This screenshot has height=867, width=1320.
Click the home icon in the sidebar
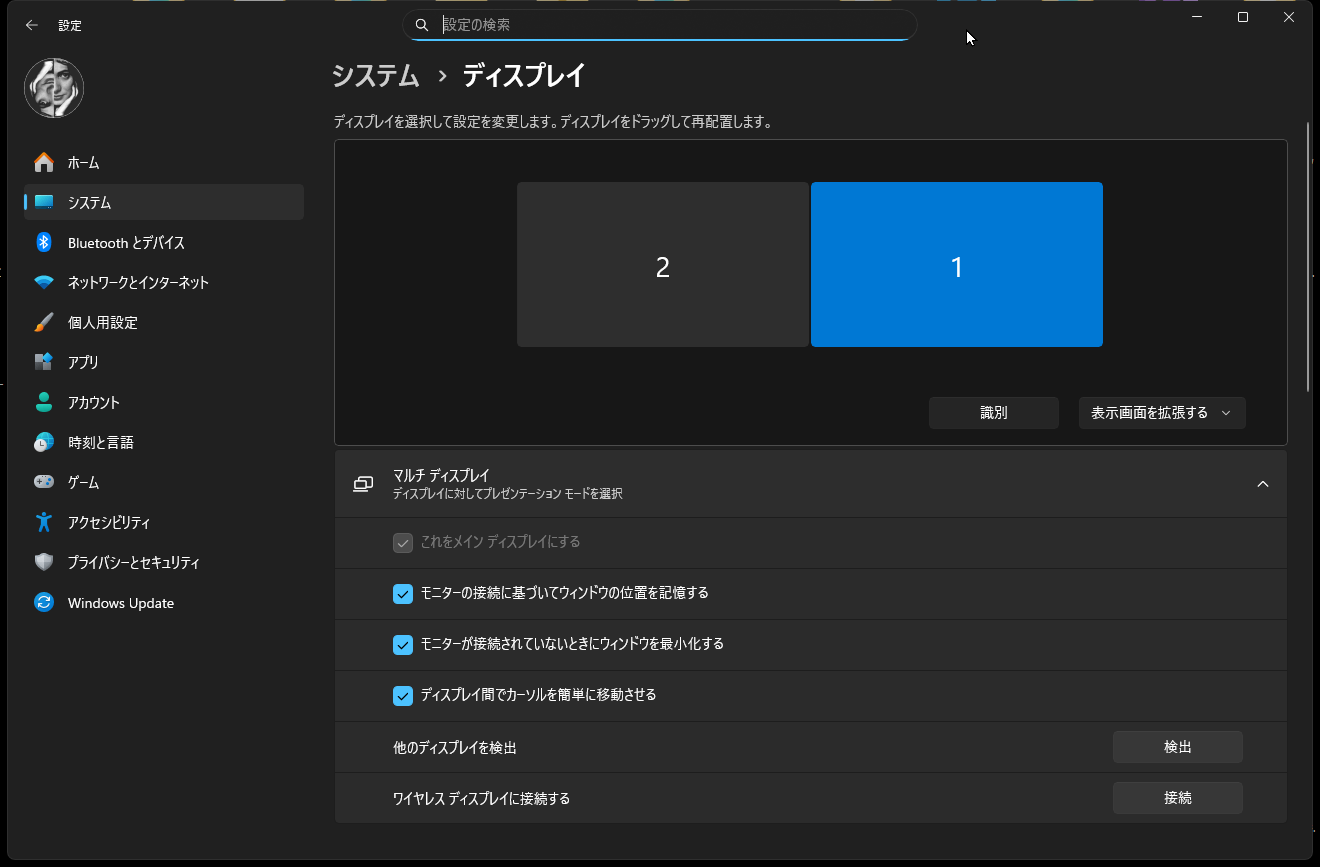(x=44, y=162)
